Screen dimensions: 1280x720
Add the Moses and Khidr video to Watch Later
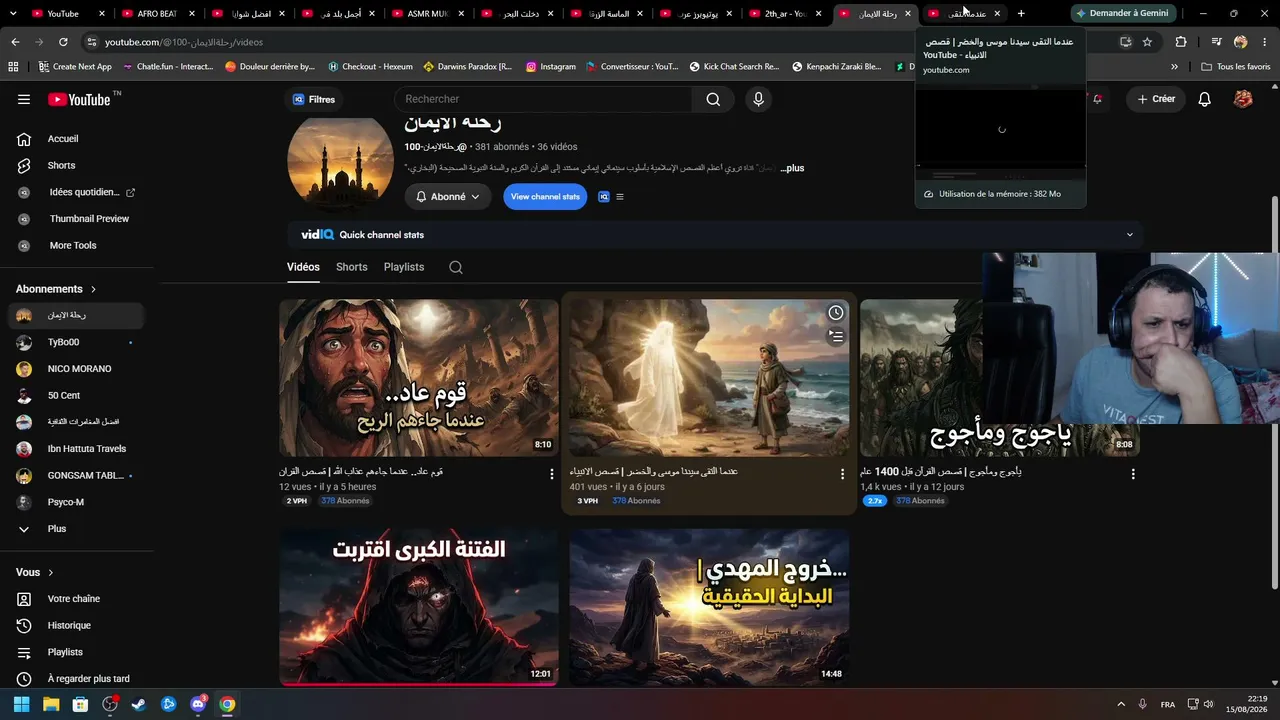[836, 313]
